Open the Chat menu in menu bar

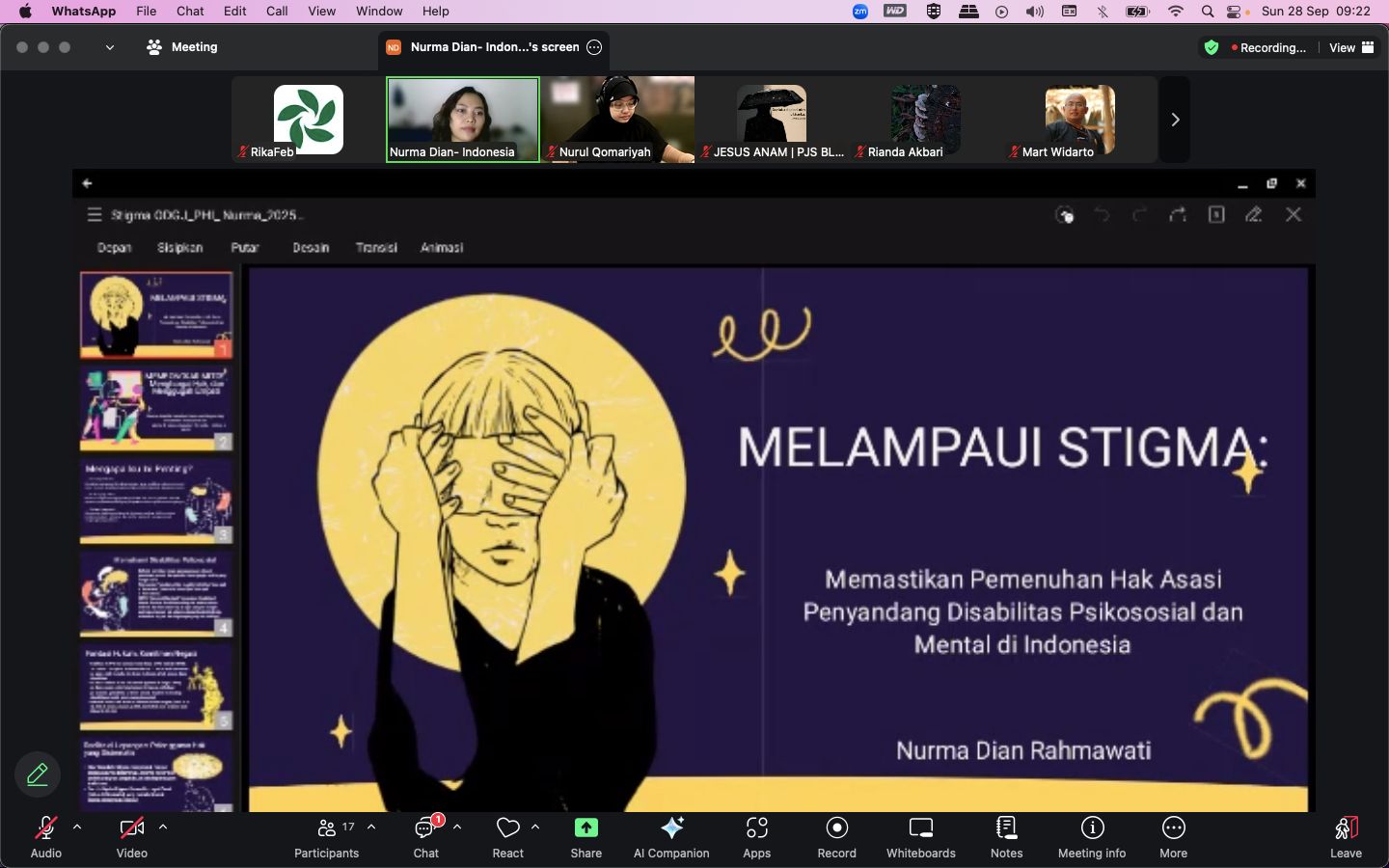click(190, 12)
